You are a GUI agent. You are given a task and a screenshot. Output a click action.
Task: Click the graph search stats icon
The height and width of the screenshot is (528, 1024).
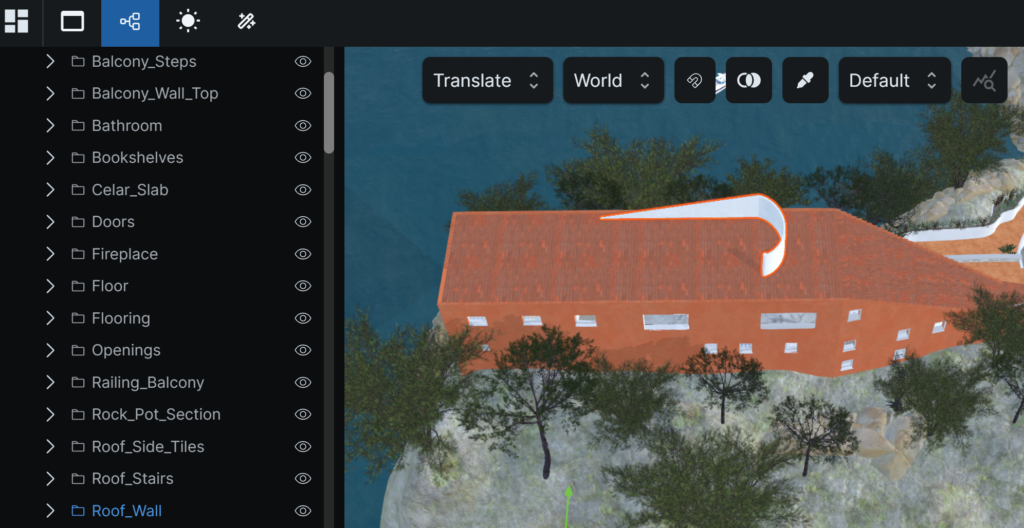984,80
